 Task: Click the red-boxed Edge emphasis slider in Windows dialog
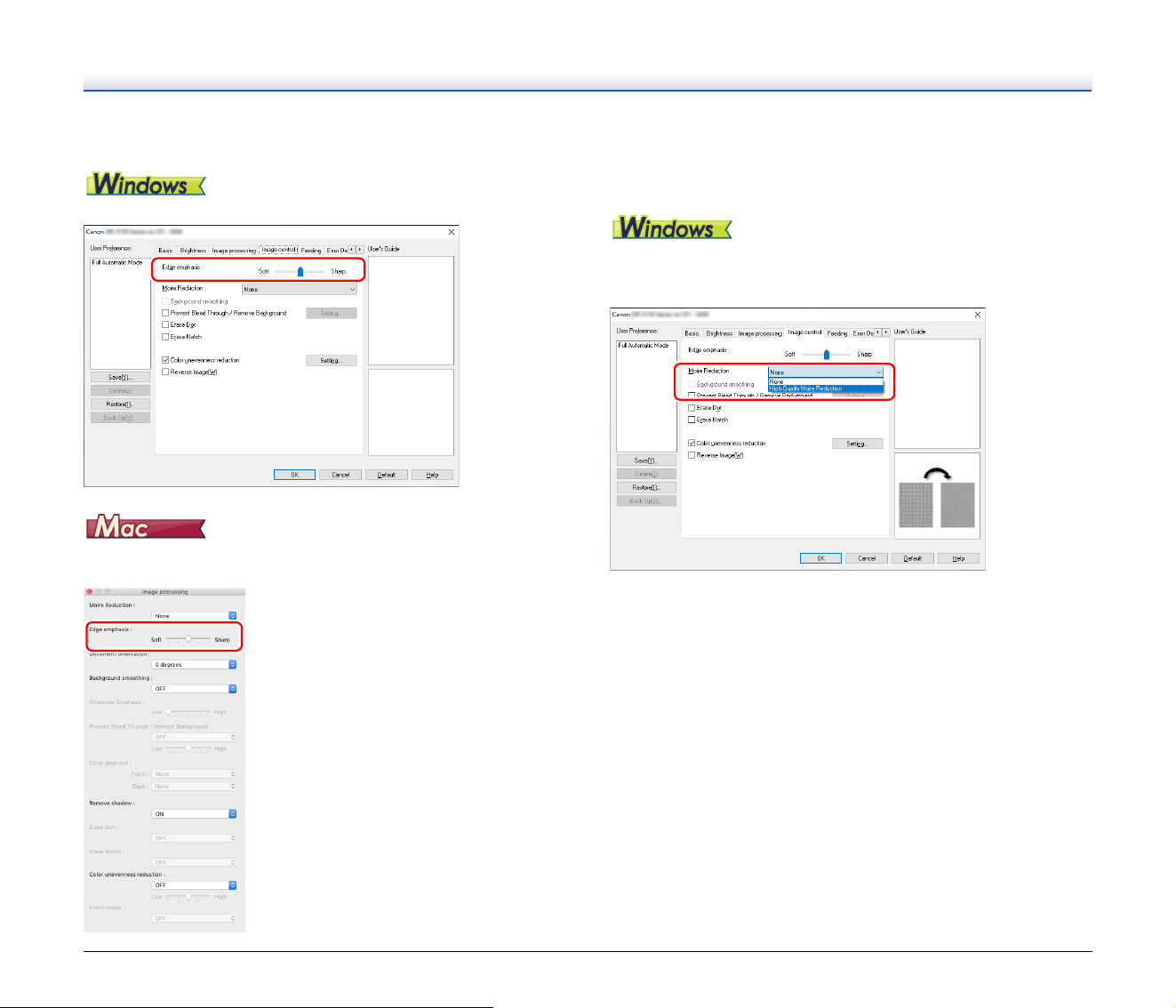[300, 270]
